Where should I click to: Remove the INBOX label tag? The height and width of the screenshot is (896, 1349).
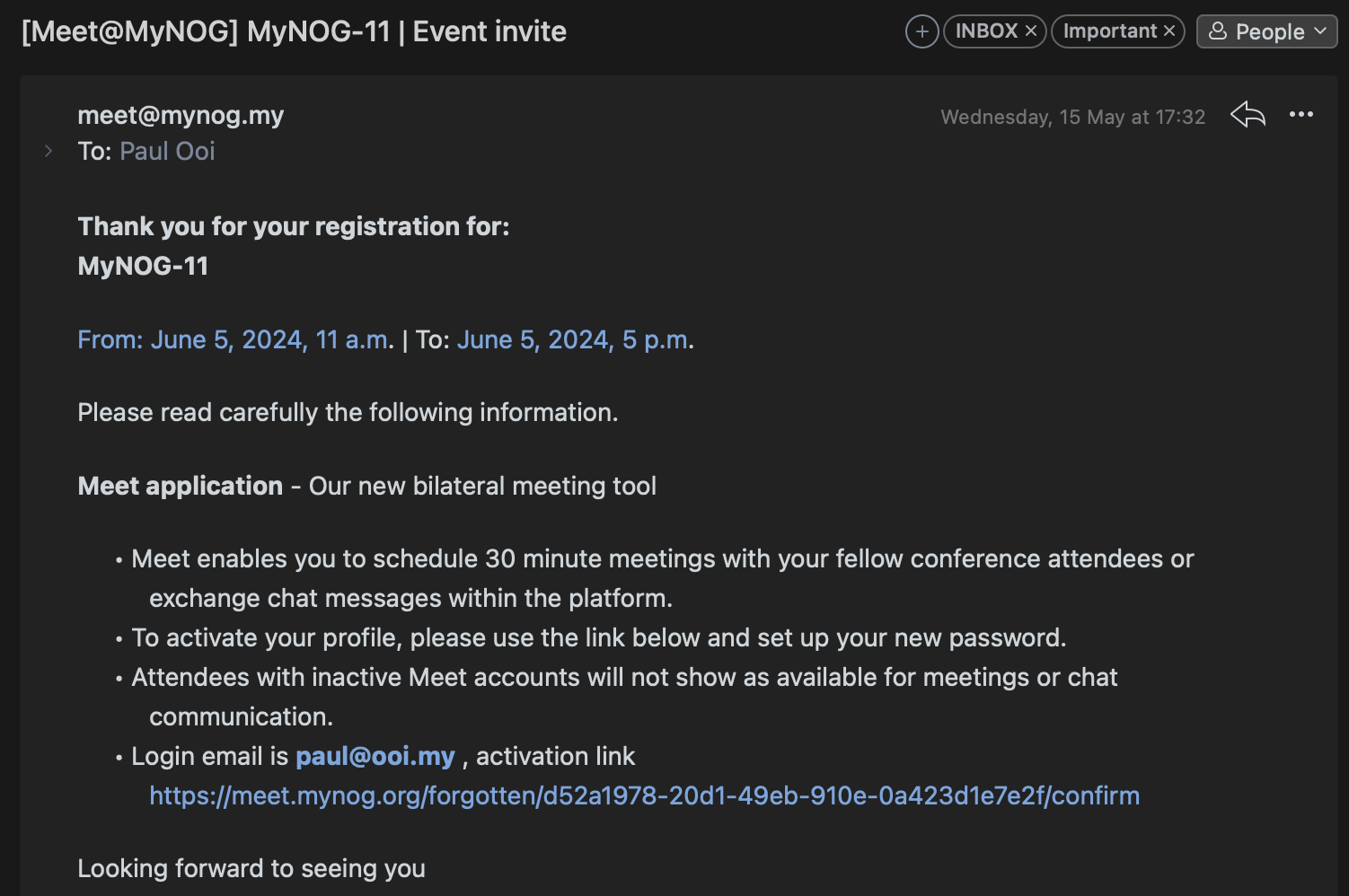(1031, 31)
